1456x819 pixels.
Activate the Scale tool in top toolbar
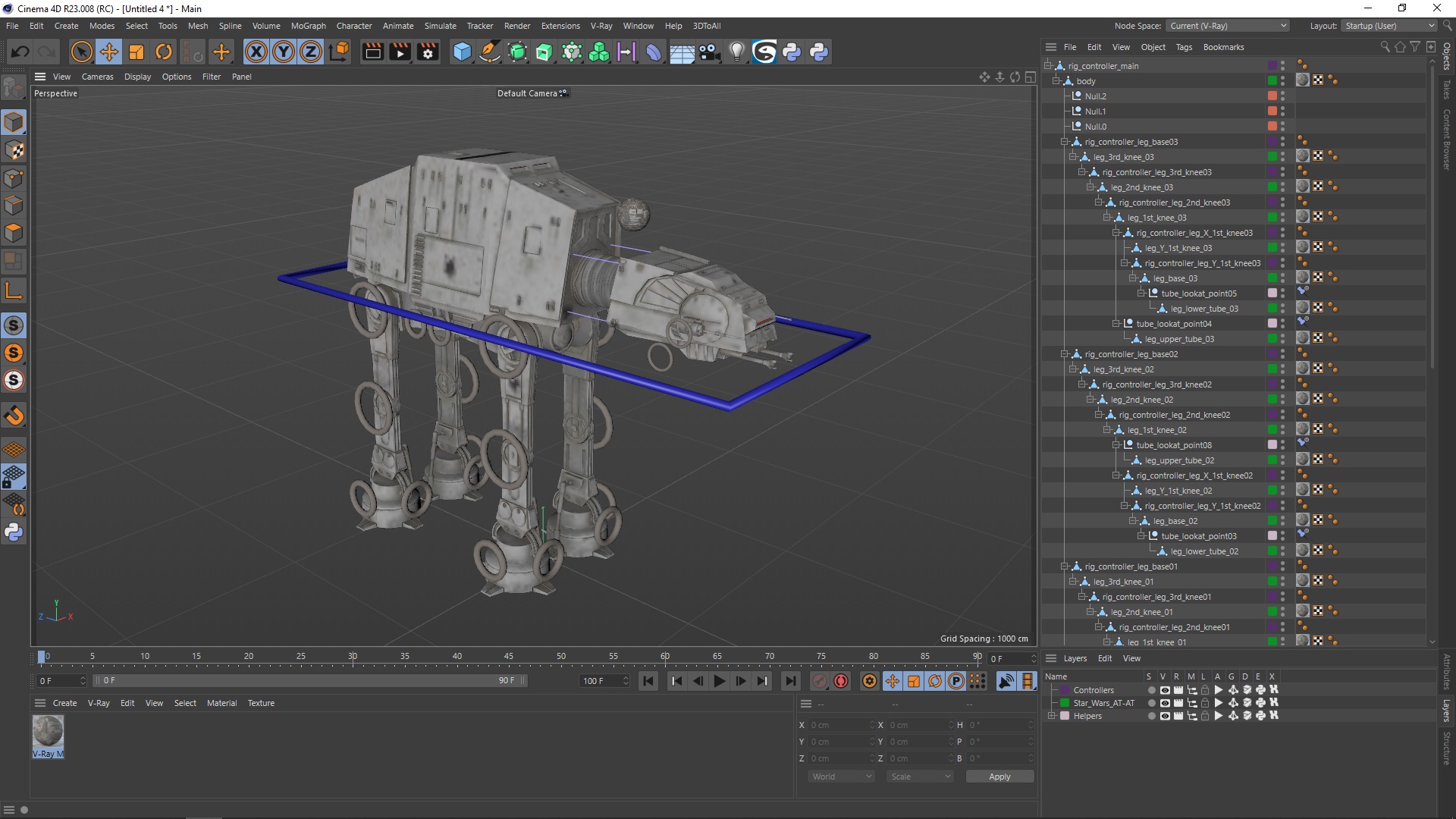136,52
